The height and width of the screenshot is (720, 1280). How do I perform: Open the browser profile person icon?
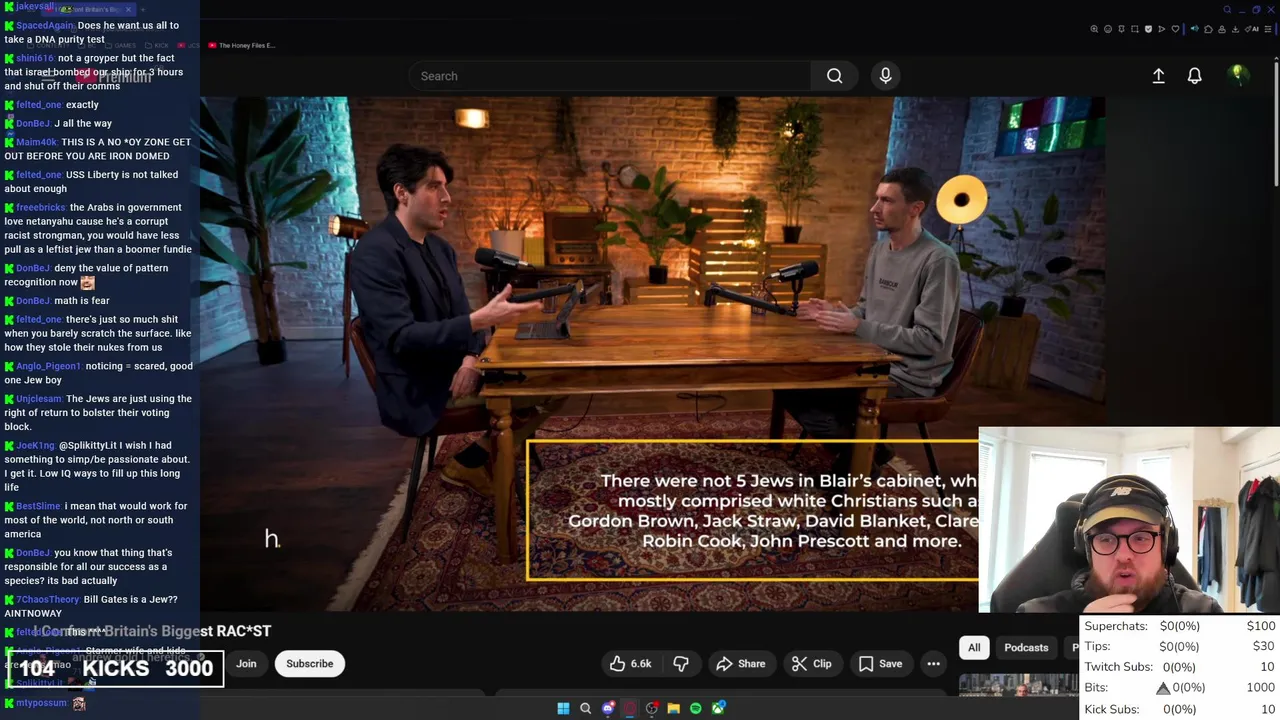click(x=1222, y=29)
